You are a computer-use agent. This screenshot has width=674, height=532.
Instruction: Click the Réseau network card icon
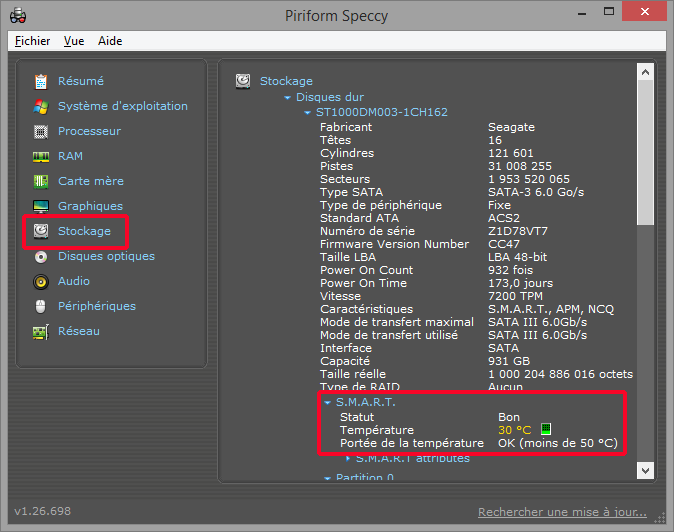41,331
